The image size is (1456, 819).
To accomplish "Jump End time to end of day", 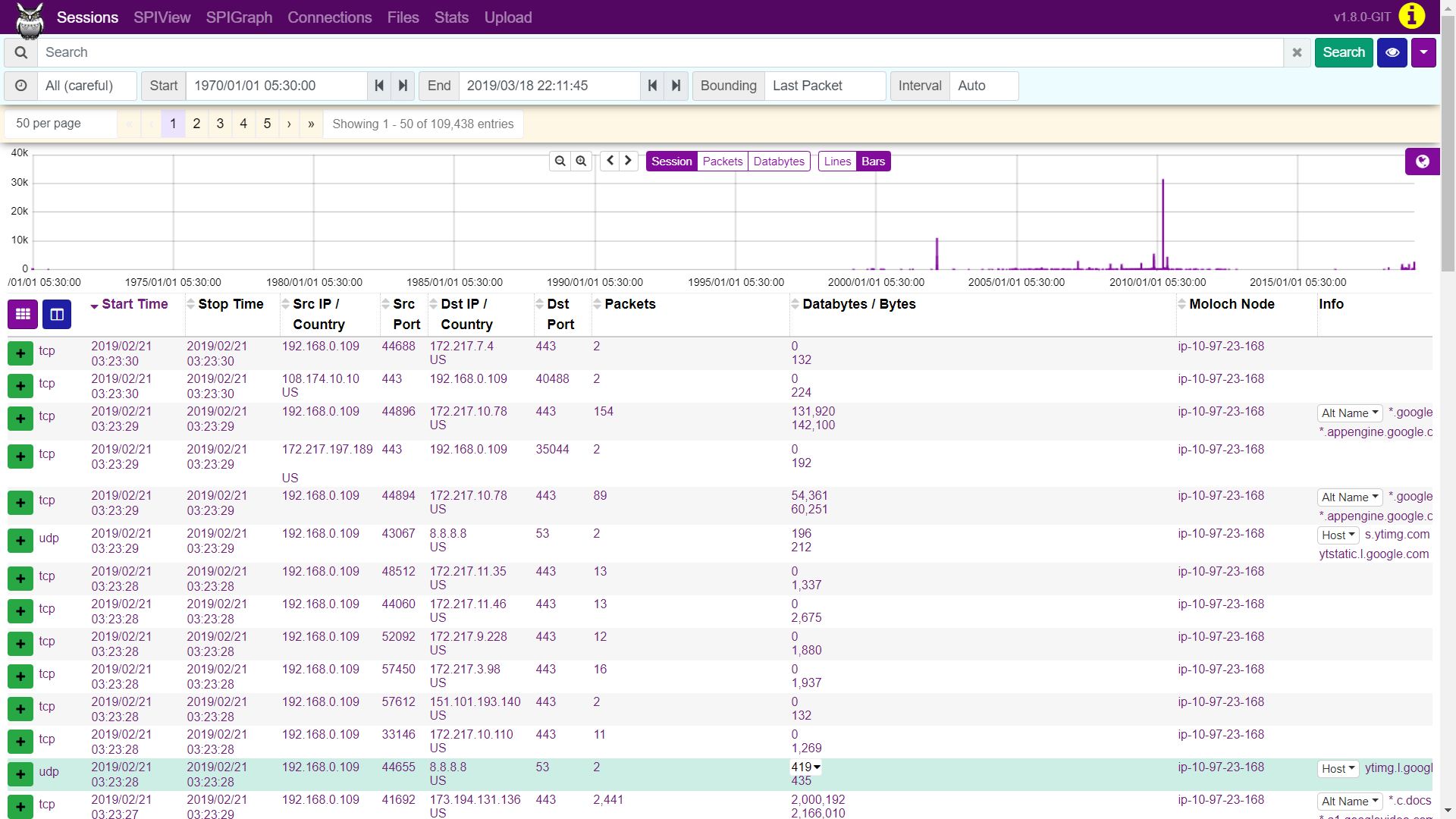I will tap(676, 86).
